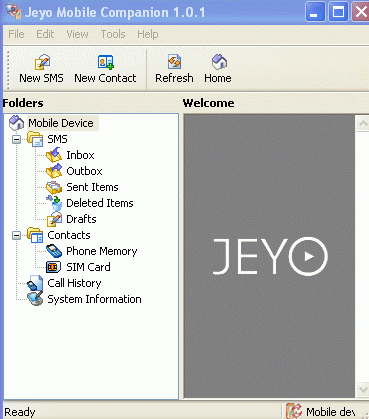Viewport: 369px width, 419px height.
Task: Click the Refresh toolbar icon
Action: click(174, 62)
